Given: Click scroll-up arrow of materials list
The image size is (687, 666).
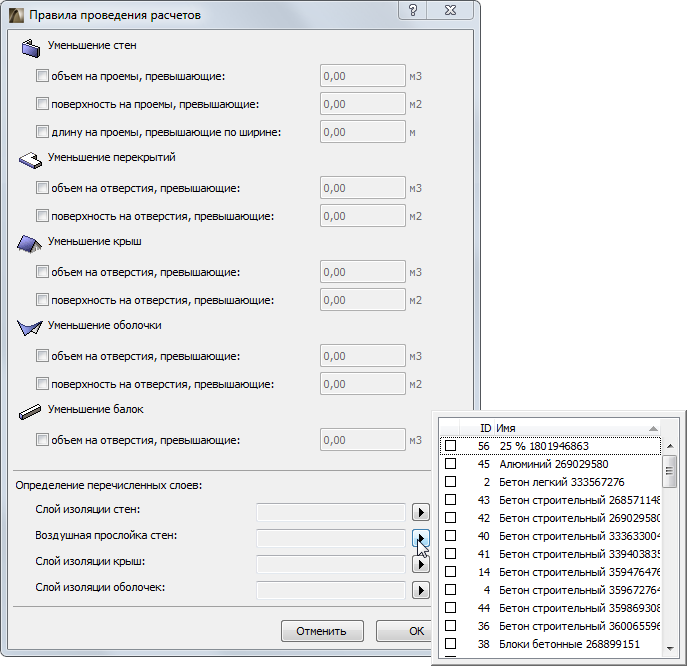Looking at the screenshot, I should pyautogui.click(x=669, y=446).
